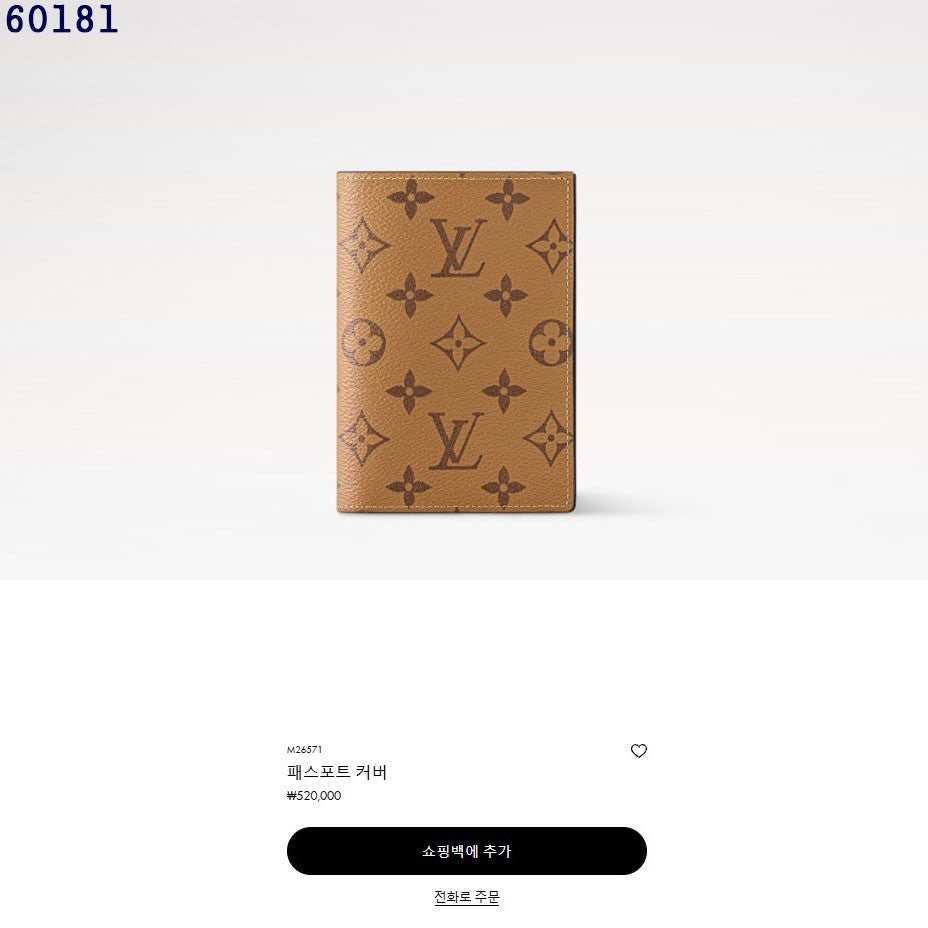
Task: Click the center diamond flower motif
Action: point(457,343)
